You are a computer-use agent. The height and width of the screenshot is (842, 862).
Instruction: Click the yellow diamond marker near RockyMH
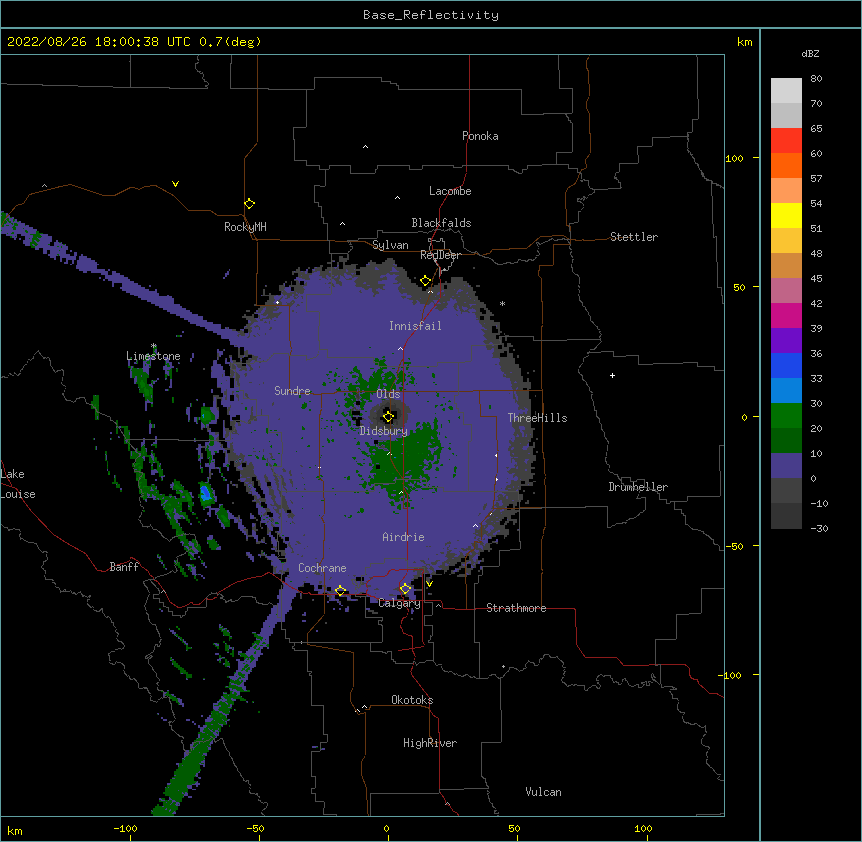[250, 204]
